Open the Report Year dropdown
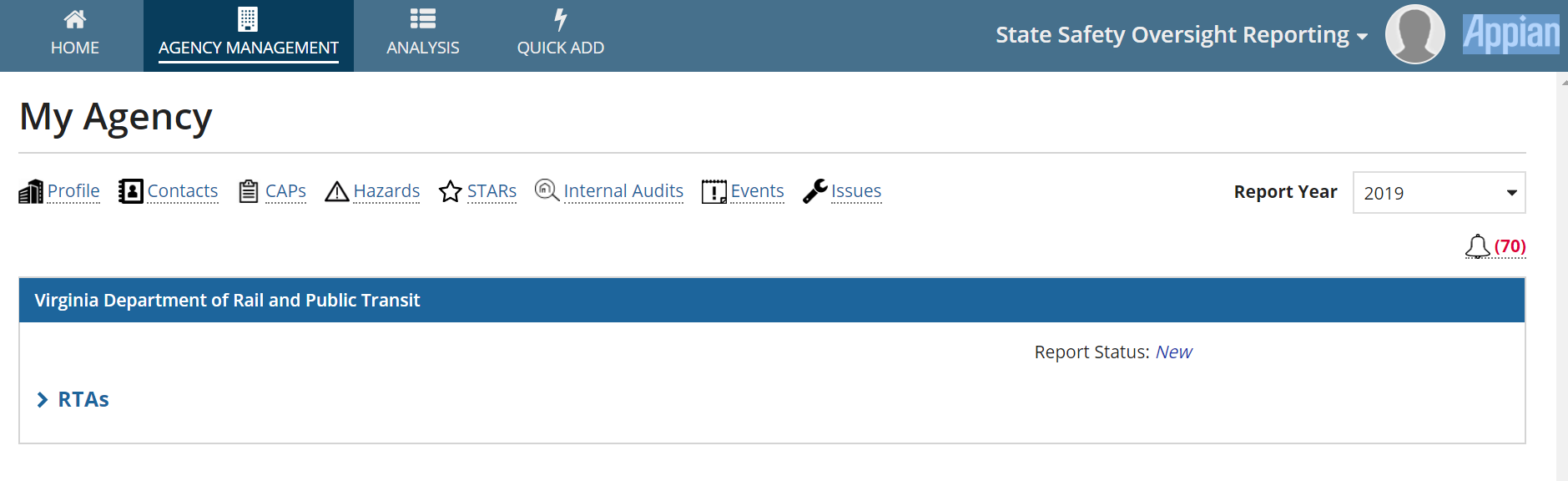Viewport: 1568px width, 481px height. 1439,193
